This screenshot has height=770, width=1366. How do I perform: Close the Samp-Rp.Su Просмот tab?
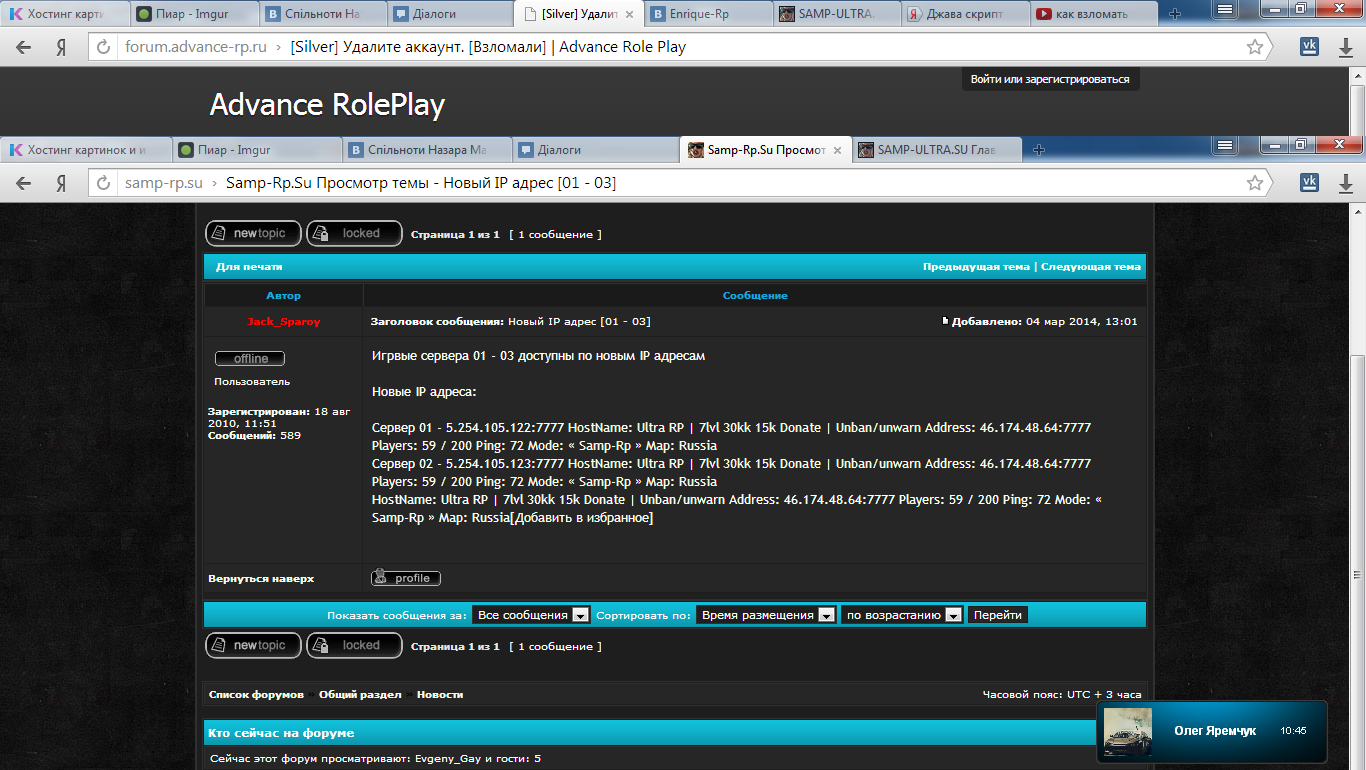tap(837, 150)
